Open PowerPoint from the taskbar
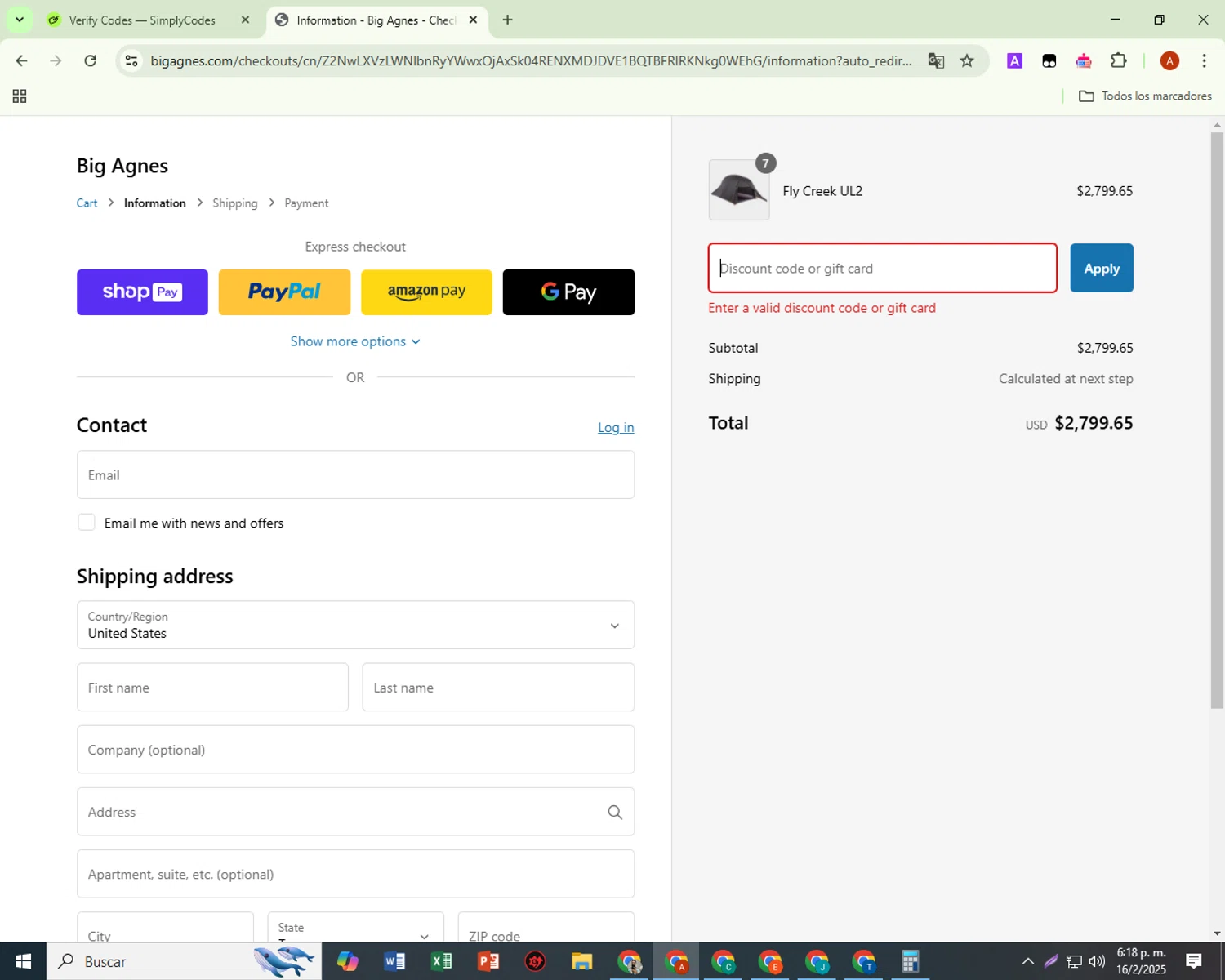 click(488, 961)
